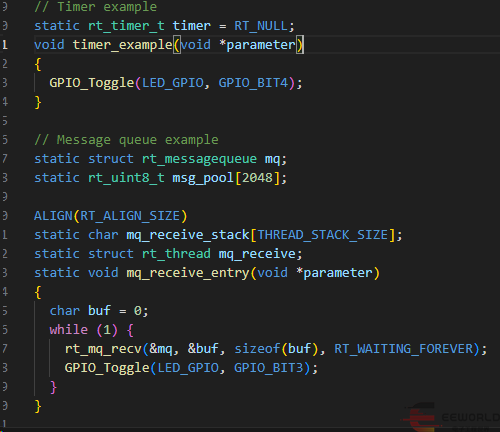Click the mq_receive_entry function name
Image resolution: width=500 pixels, height=432 pixels.
click(188, 273)
